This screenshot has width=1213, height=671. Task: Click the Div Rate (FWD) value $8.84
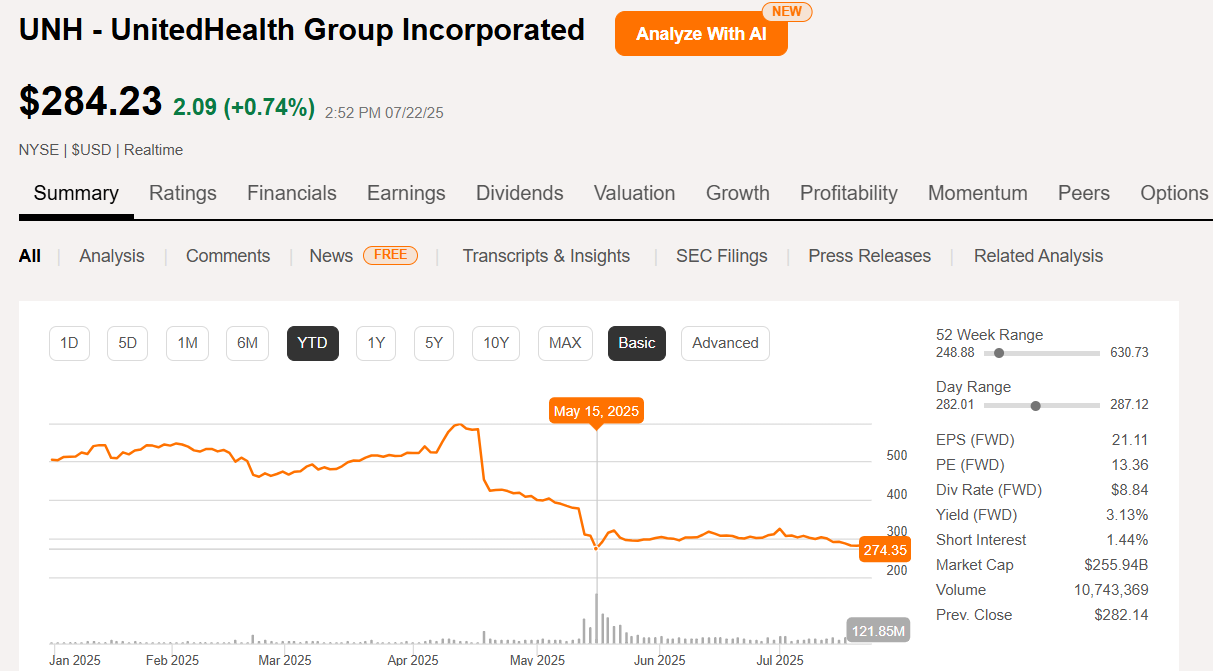coord(1128,490)
